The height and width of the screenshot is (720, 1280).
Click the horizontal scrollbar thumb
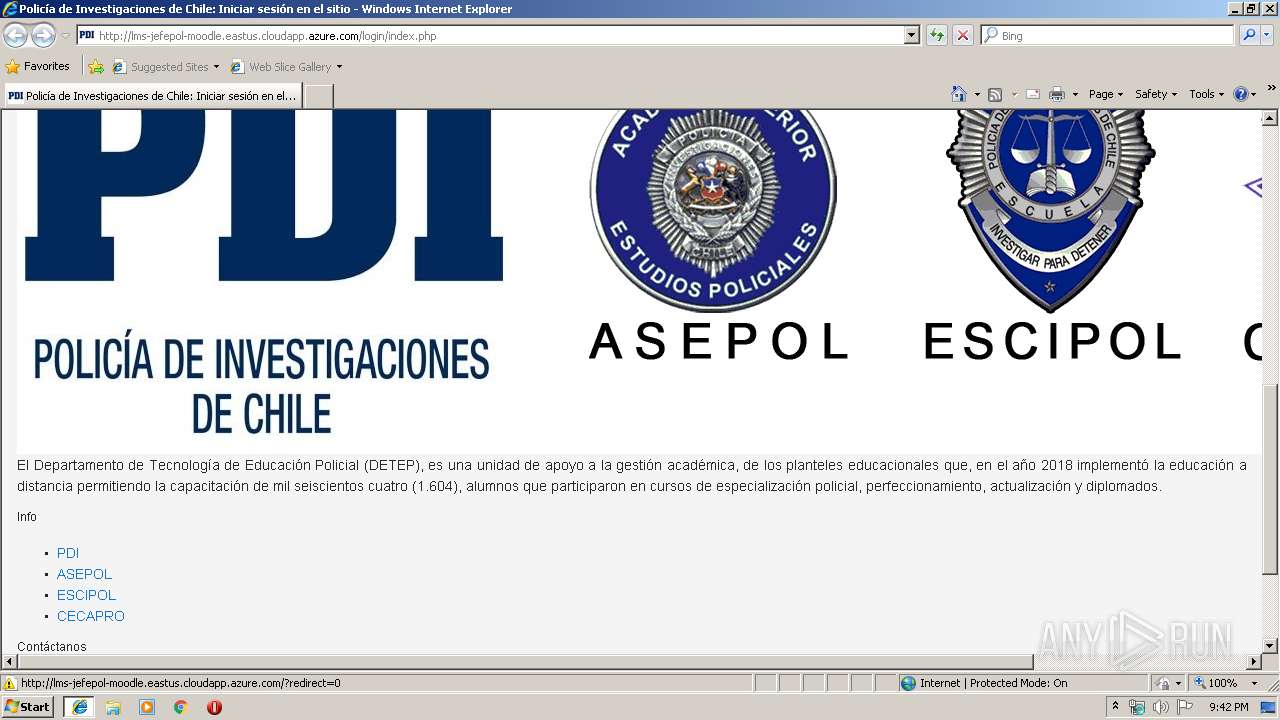point(526,662)
